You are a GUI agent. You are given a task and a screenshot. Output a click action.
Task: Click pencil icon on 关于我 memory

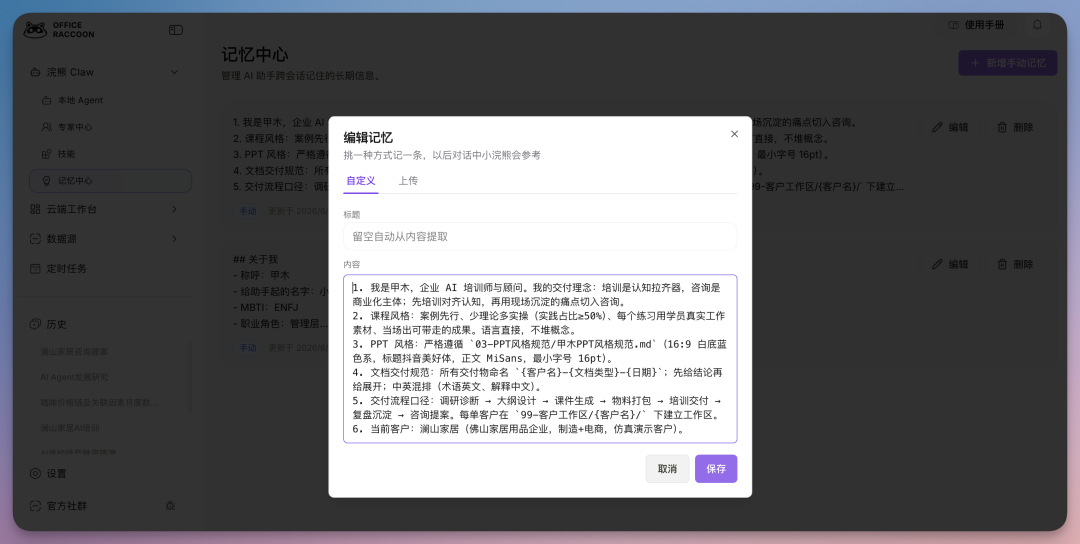pyautogui.click(x=937, y=264)
